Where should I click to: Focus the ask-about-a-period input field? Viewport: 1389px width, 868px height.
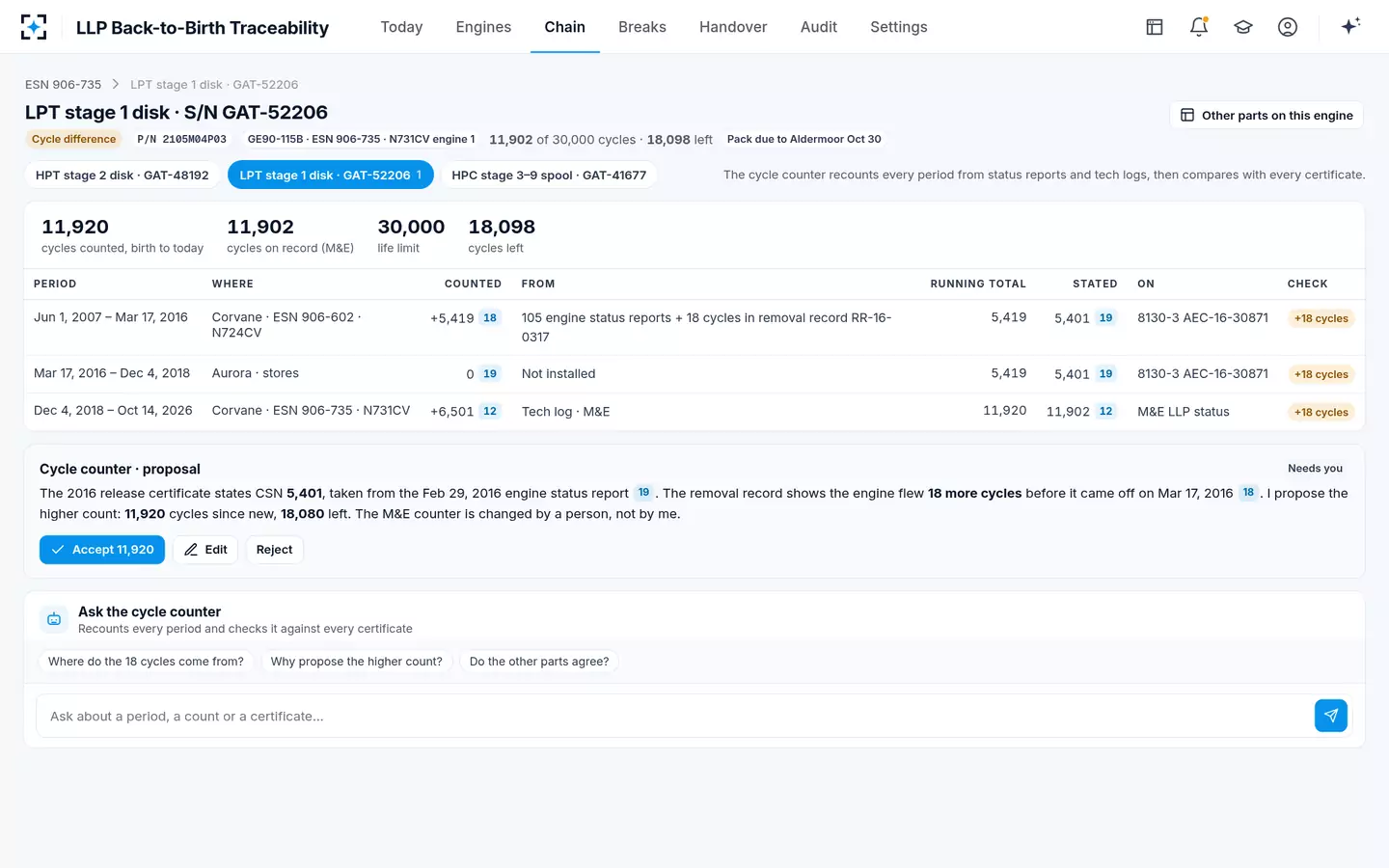pos(675,717)
